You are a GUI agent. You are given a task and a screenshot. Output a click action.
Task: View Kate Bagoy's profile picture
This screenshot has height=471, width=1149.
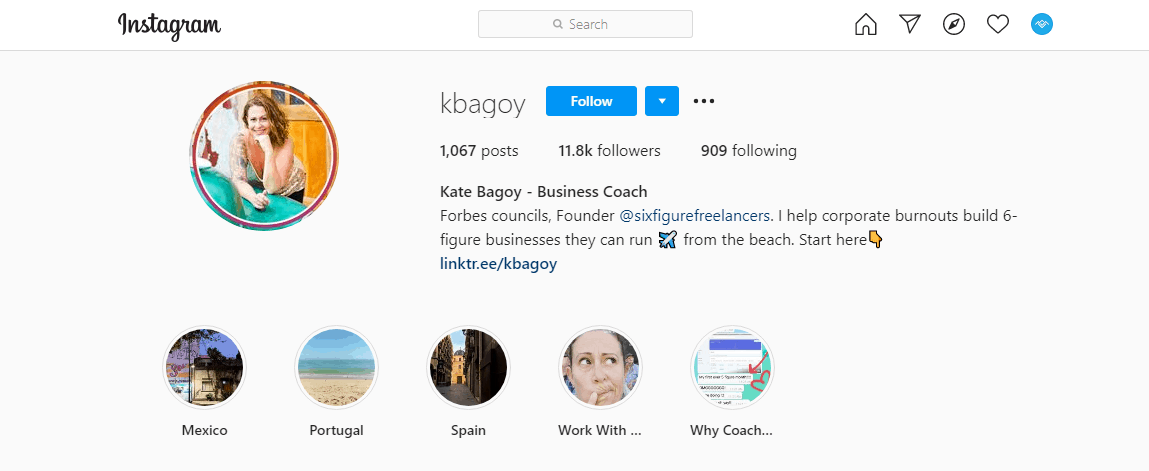[x=264, y=155]
